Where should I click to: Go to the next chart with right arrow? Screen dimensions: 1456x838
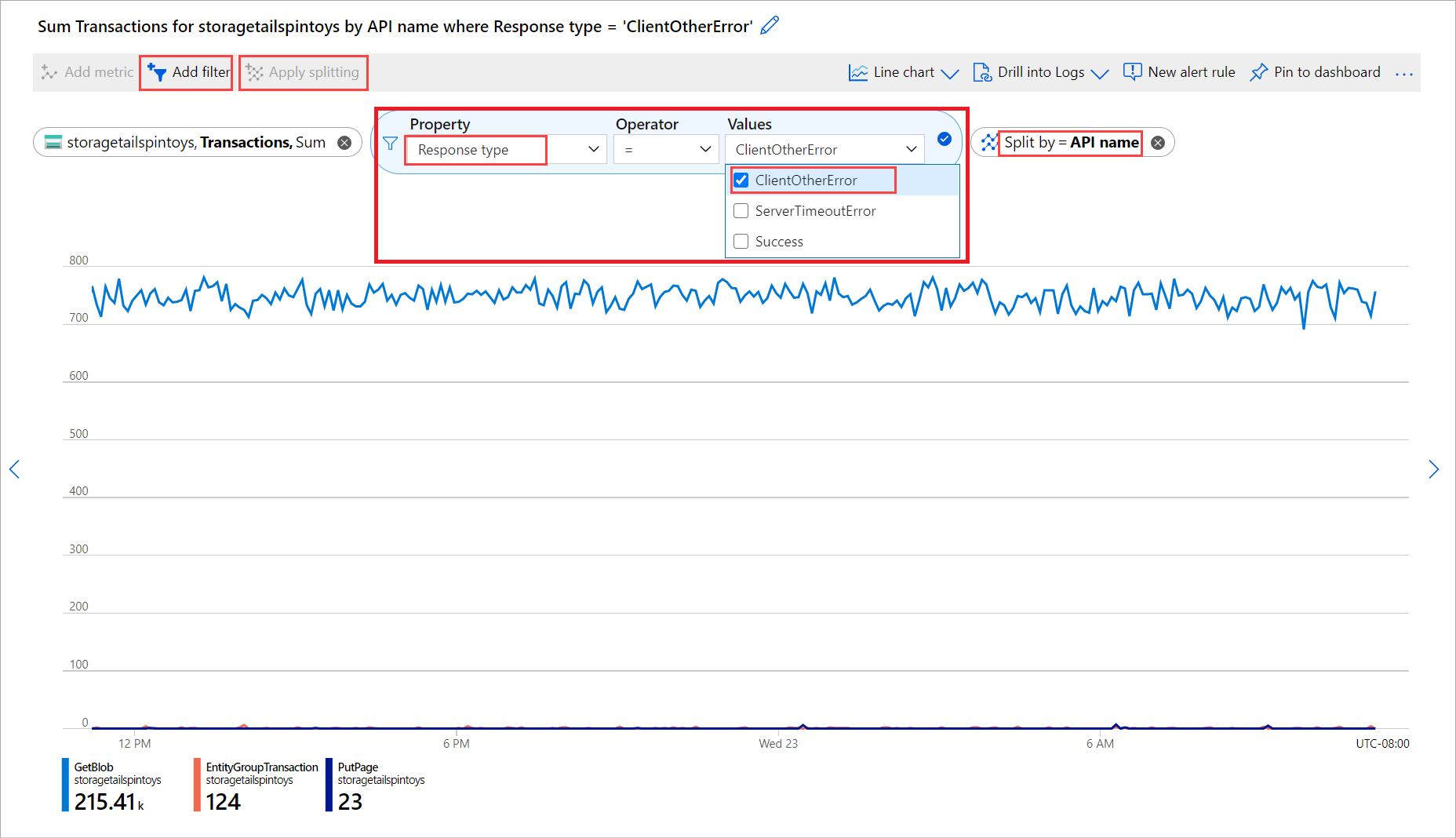click(x=1433, y=469)
